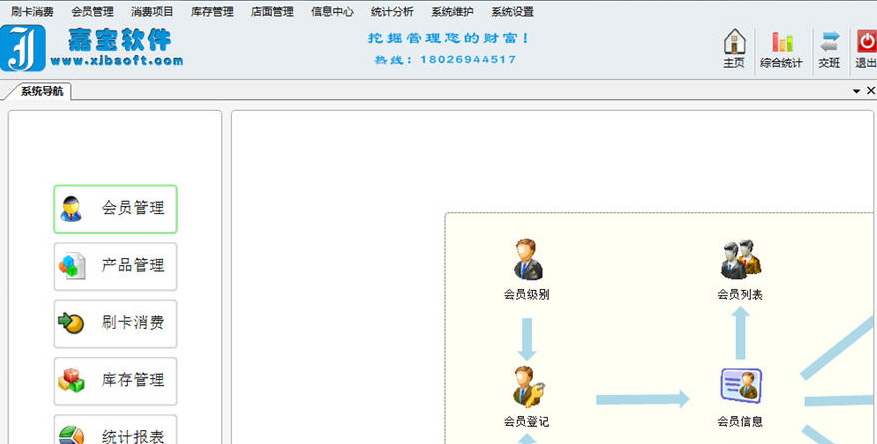Open the 刷卡消费 menu
Viewport: 877px width, 444px height.
tap(32, 11)
